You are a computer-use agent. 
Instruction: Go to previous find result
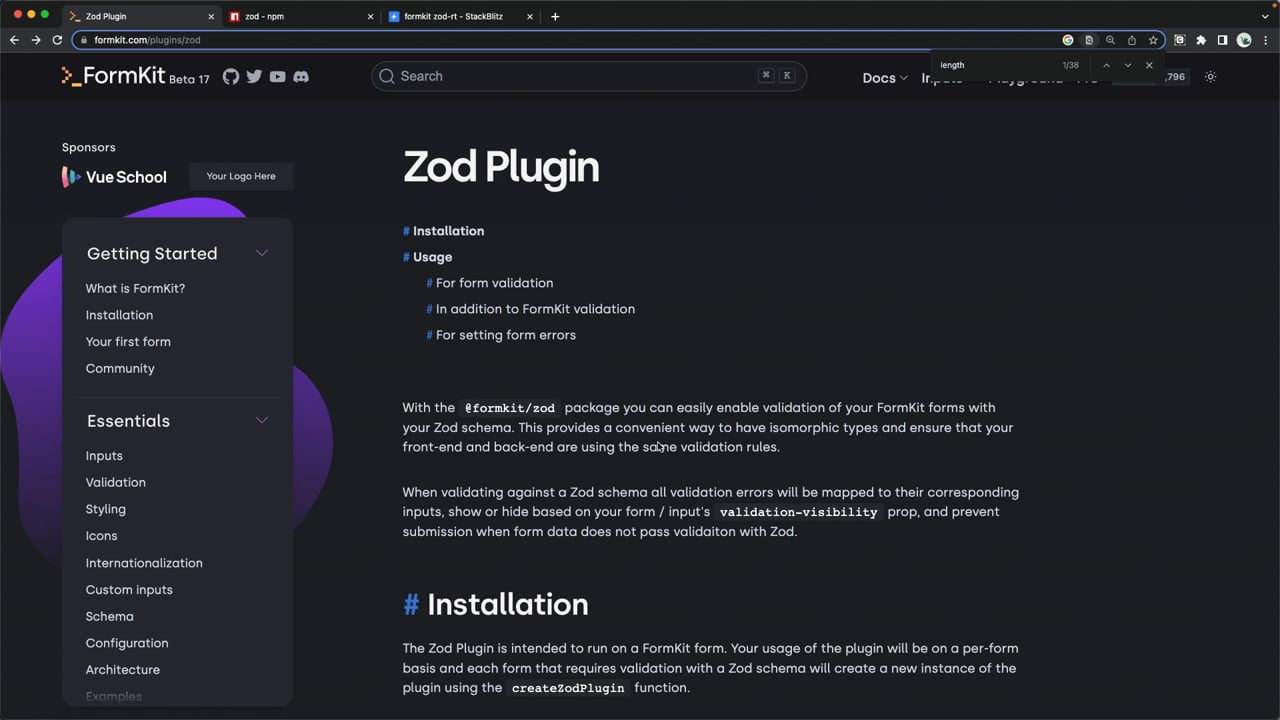coord(1106,65)
